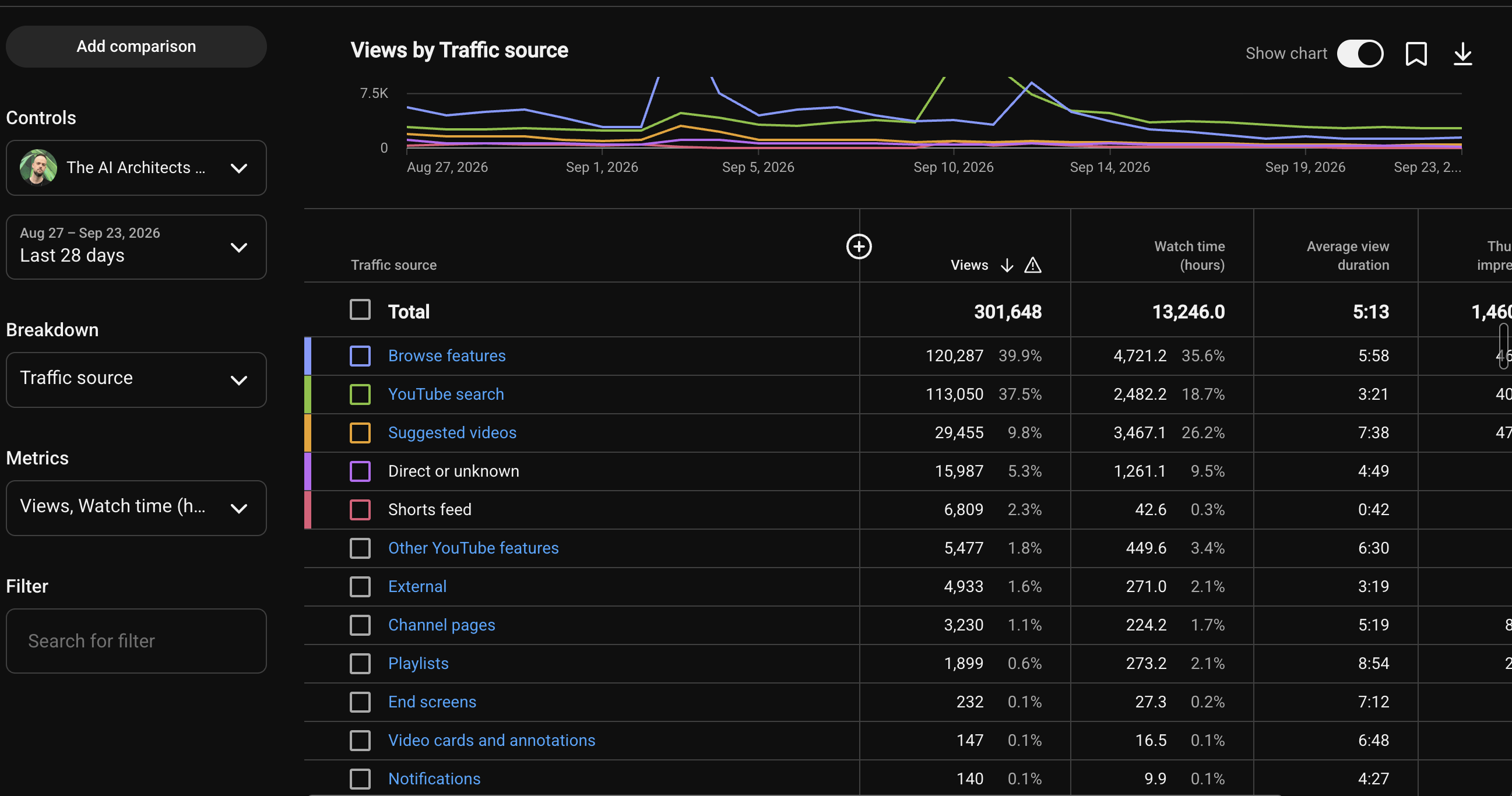Open the Last 28 days date range dropdown

(136, 247)
